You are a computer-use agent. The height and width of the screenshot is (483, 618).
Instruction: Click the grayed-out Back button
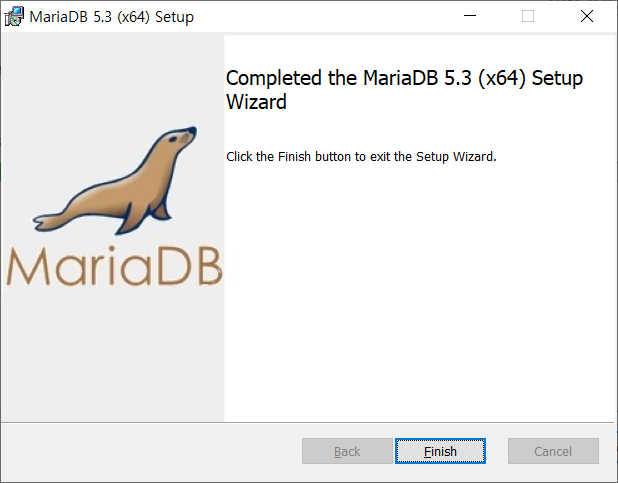click(x=347, y=451)
